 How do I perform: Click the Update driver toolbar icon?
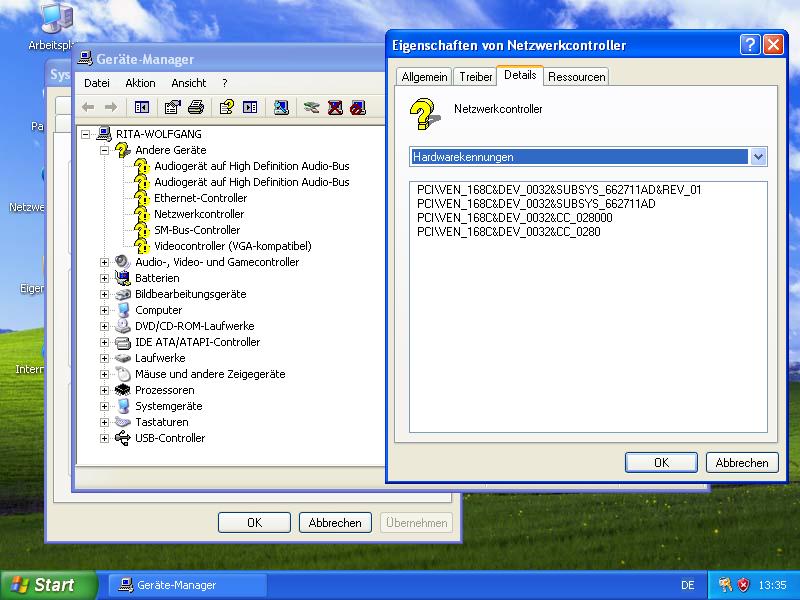(x=311, y=107)
